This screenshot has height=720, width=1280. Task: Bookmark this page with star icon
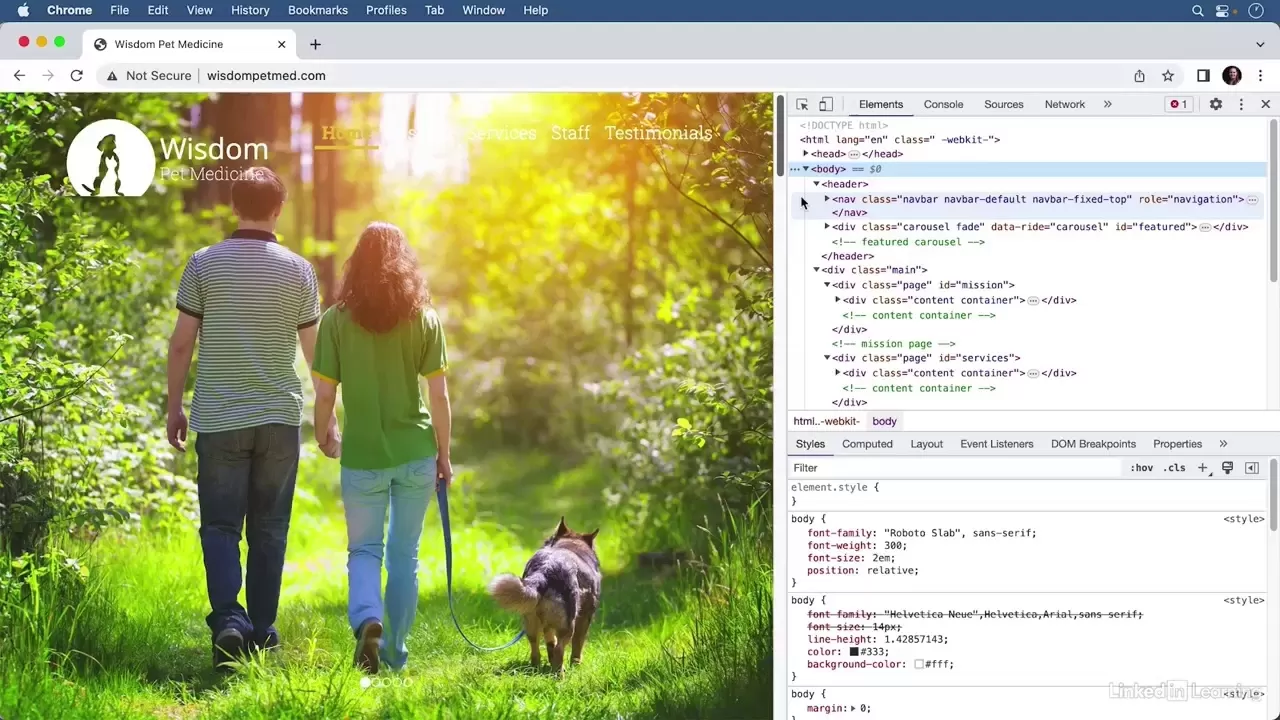pyautogui.click(x=1168, y=76)
